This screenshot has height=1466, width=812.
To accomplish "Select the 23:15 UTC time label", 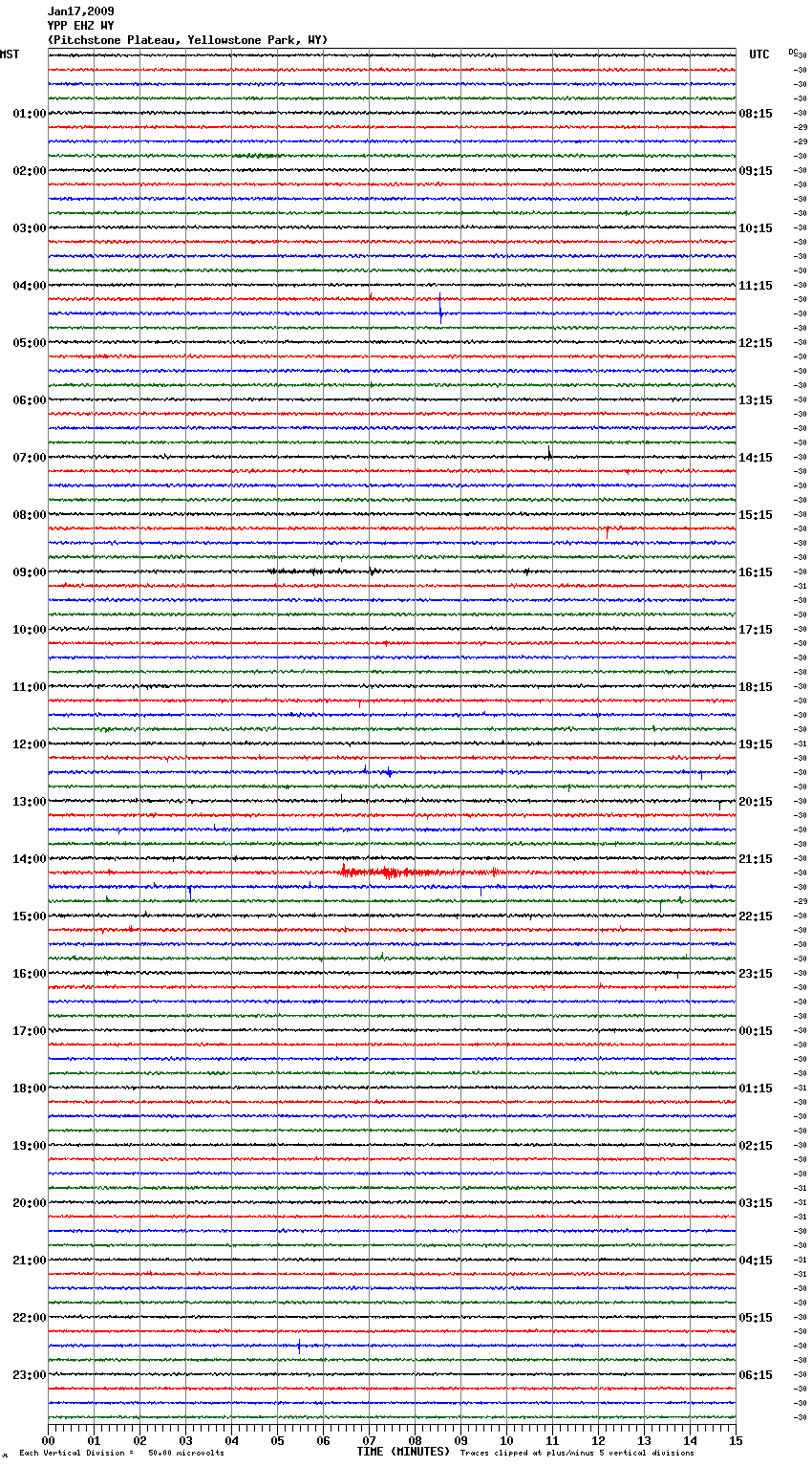I will pos(756,974).
